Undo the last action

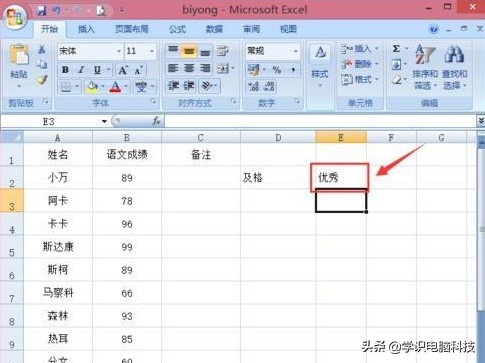point(57,10)
